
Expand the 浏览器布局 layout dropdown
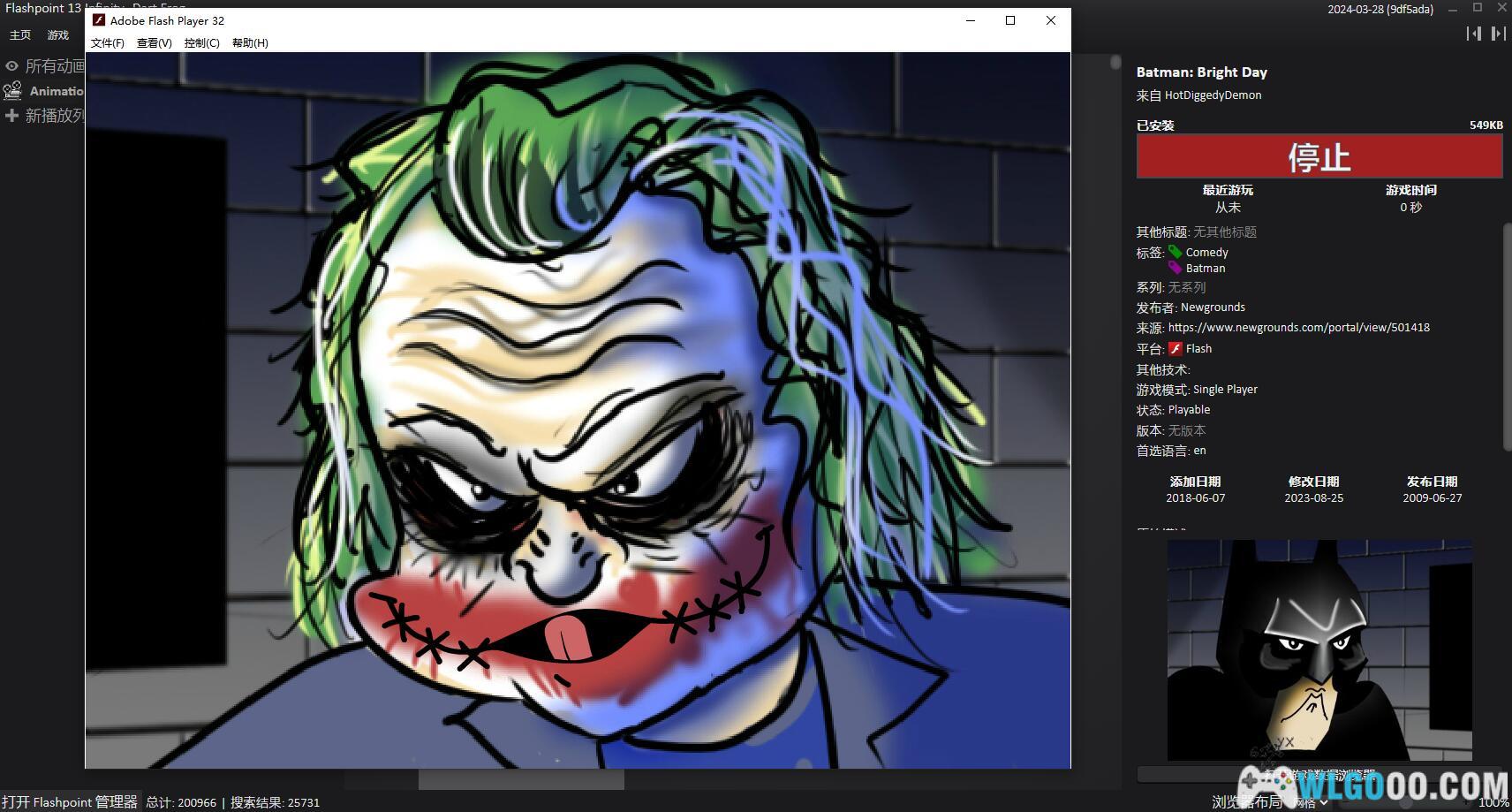1311,802
